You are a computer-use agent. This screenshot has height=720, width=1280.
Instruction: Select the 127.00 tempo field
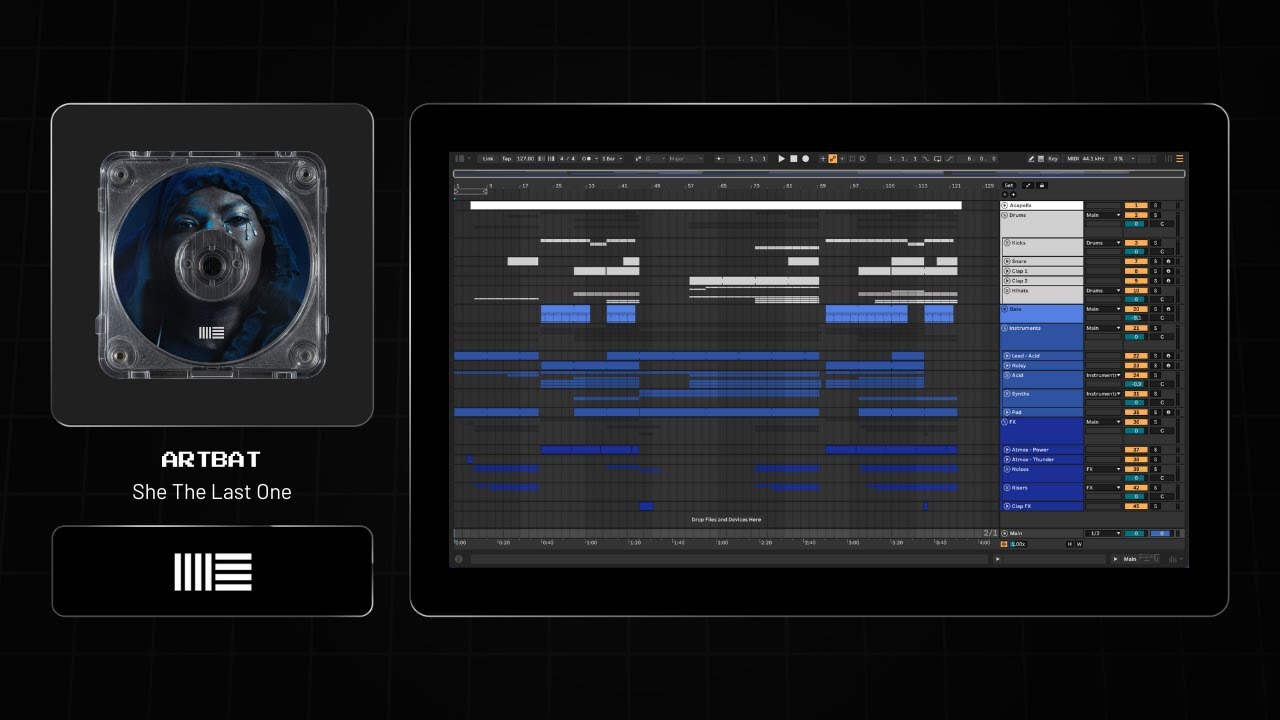click(x=525, y=159)
